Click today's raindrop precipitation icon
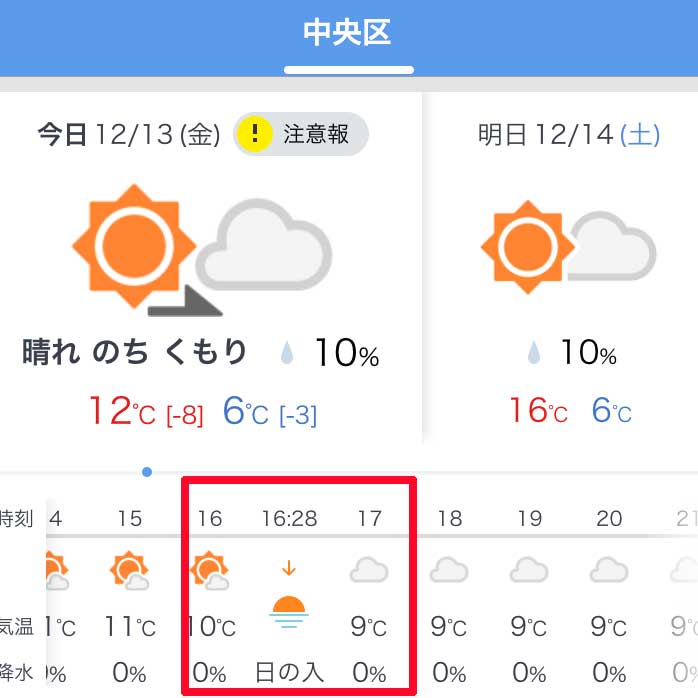This screenshot has height=698, width=698. (287, 353)
